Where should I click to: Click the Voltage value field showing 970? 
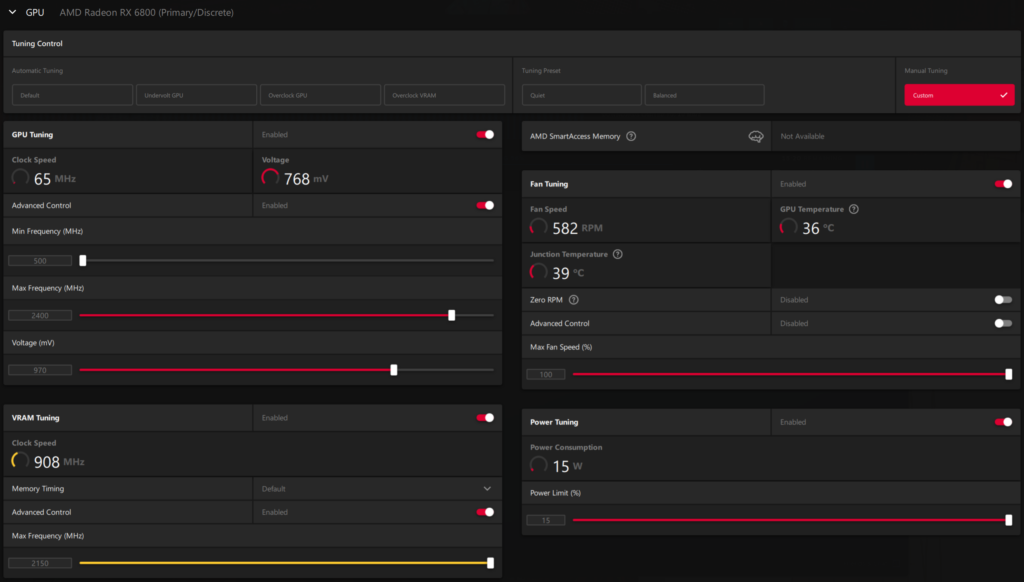(x=40, y=370)
